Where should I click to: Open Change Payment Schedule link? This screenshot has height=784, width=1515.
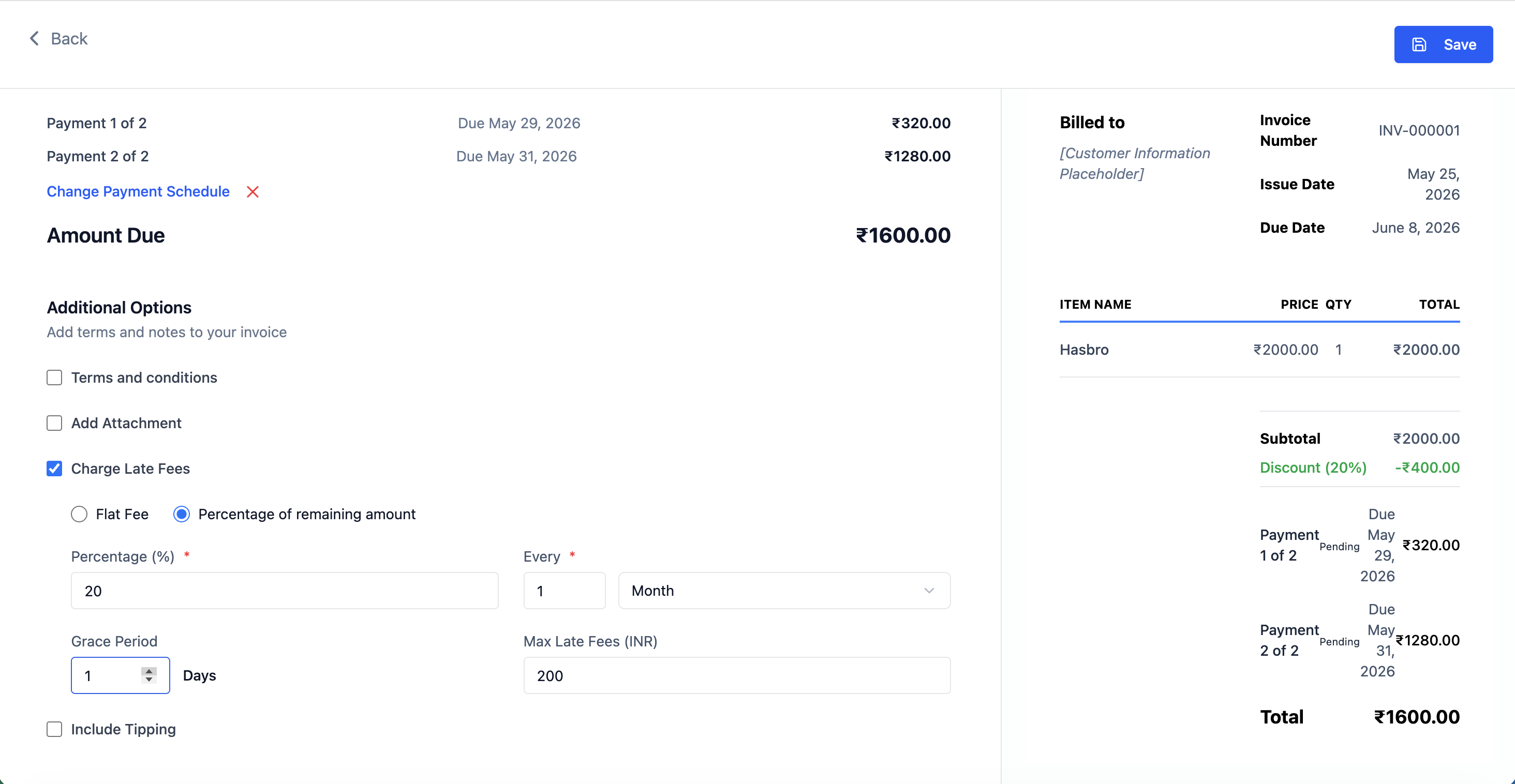138,191
